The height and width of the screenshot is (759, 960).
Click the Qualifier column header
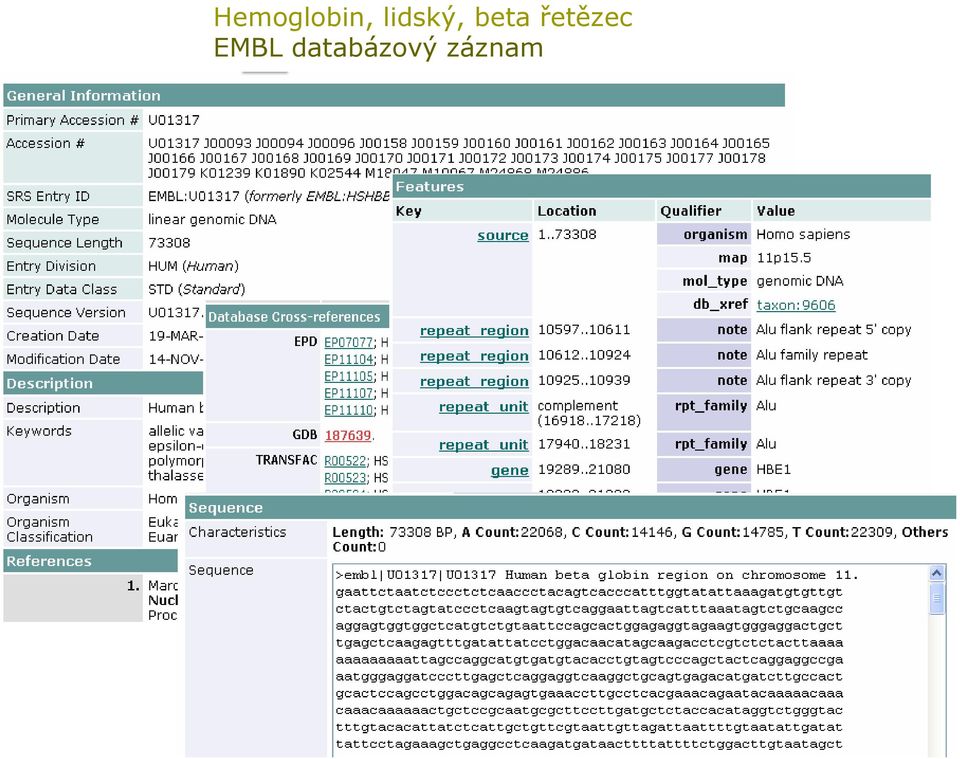pyautogui.click(x=691, y=211)
